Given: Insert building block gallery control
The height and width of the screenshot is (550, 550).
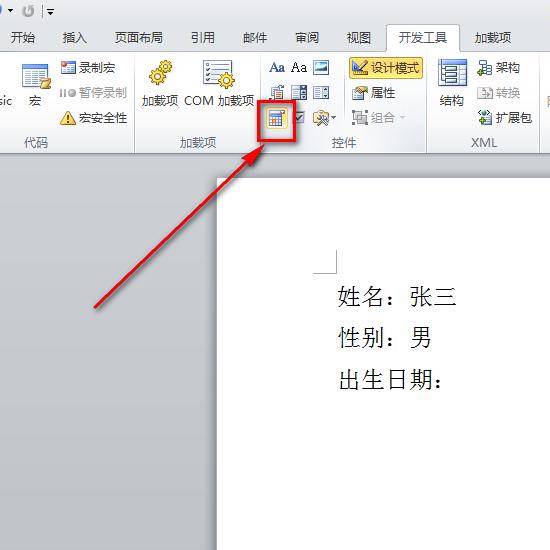Looking at the screenshot, I should click(277, 93).
